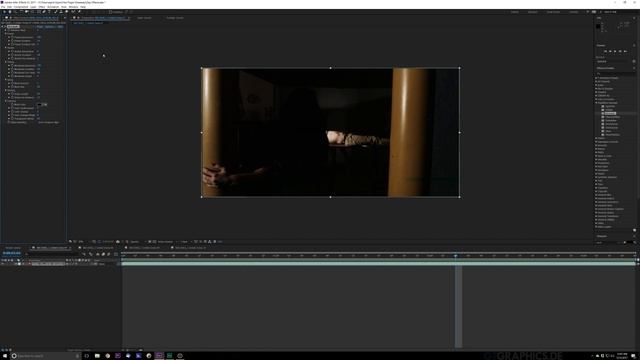Open Windows notification center
This screenshot has height=360, width=640.
tap(633, 356)
